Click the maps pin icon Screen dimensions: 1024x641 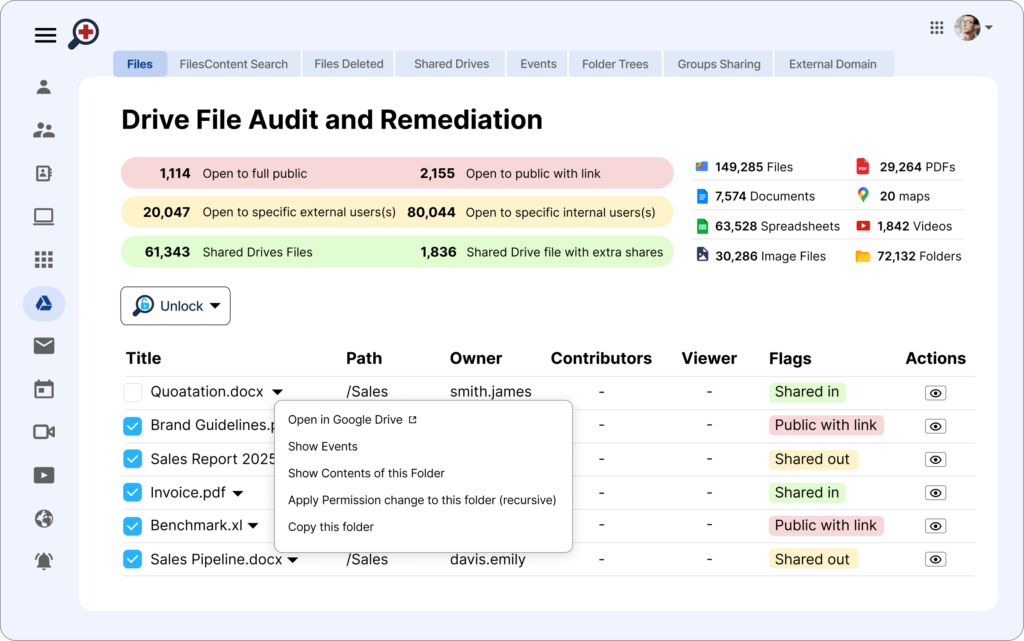[x=863, y=195]
